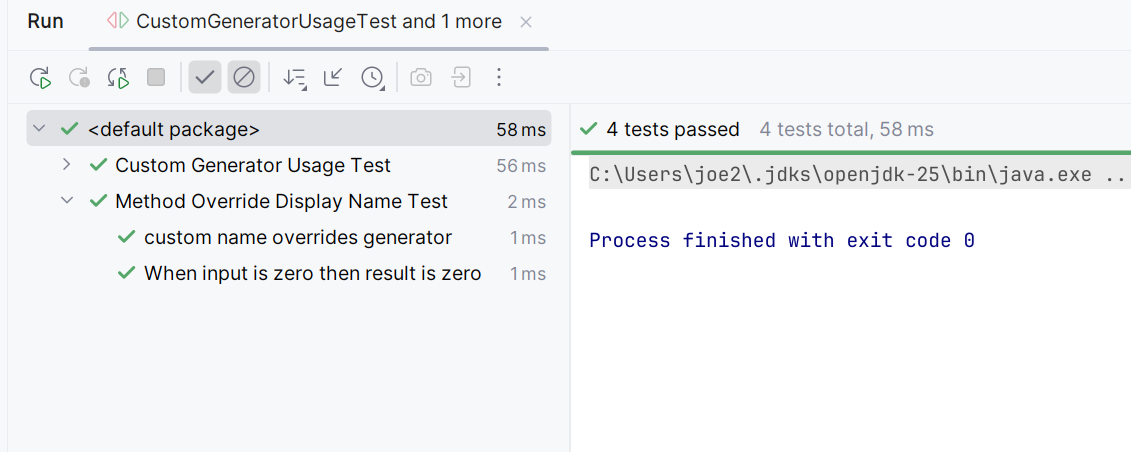
Task: Toggle auto-test rerun icon
Action: click(118, 77)
